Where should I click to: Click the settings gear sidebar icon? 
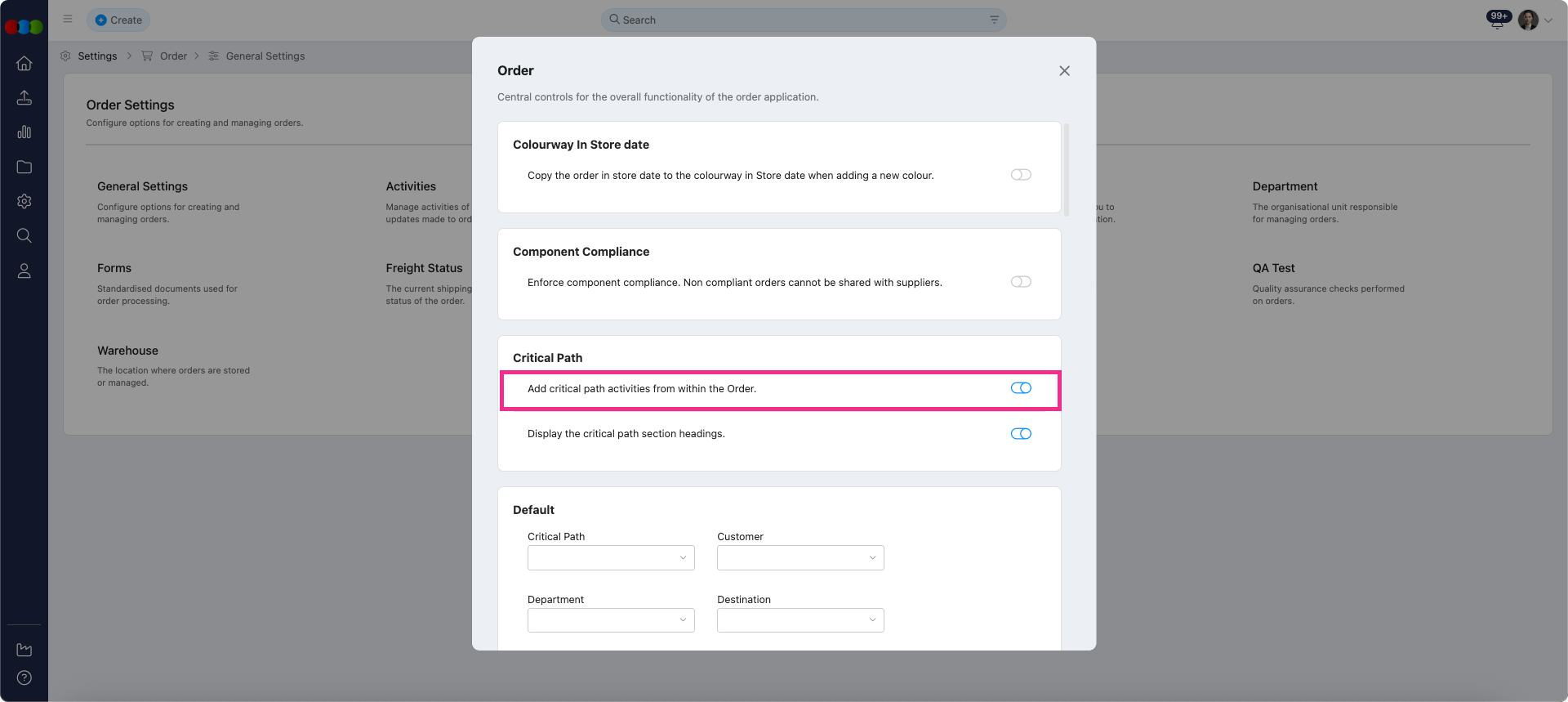point(24,201)
